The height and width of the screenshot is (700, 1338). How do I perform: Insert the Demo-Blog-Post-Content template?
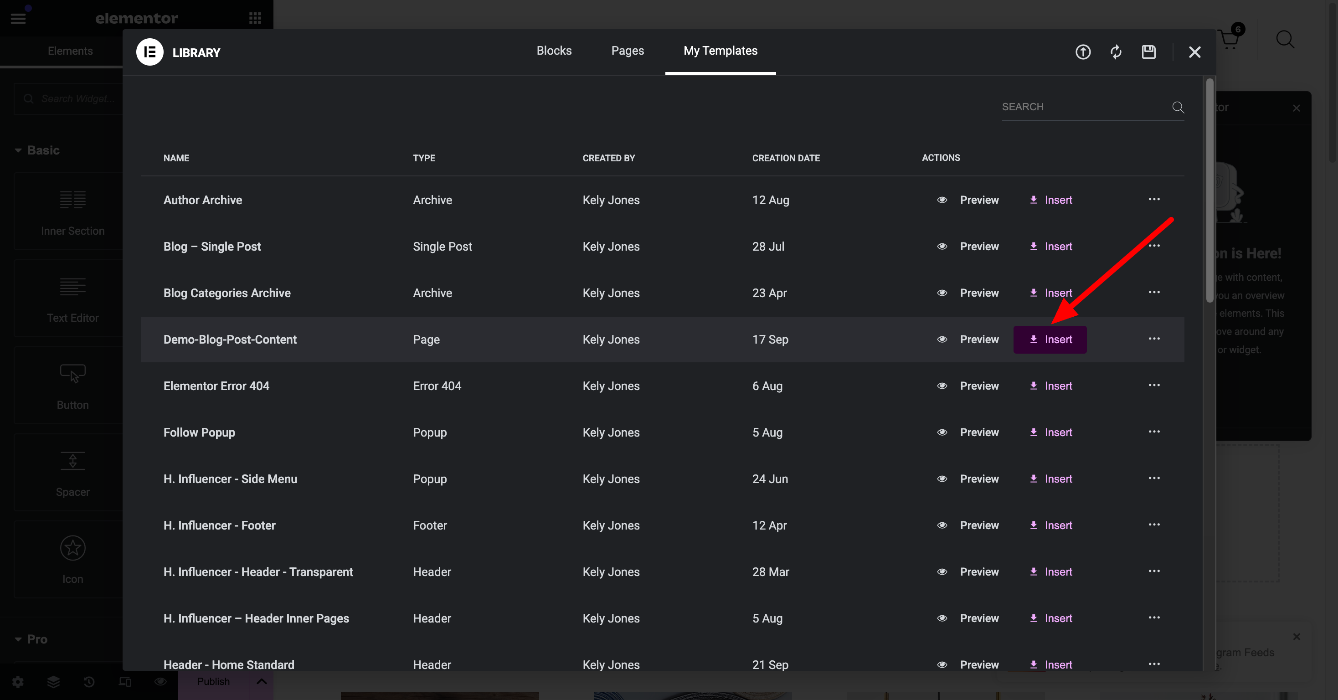coord(1050,339)
